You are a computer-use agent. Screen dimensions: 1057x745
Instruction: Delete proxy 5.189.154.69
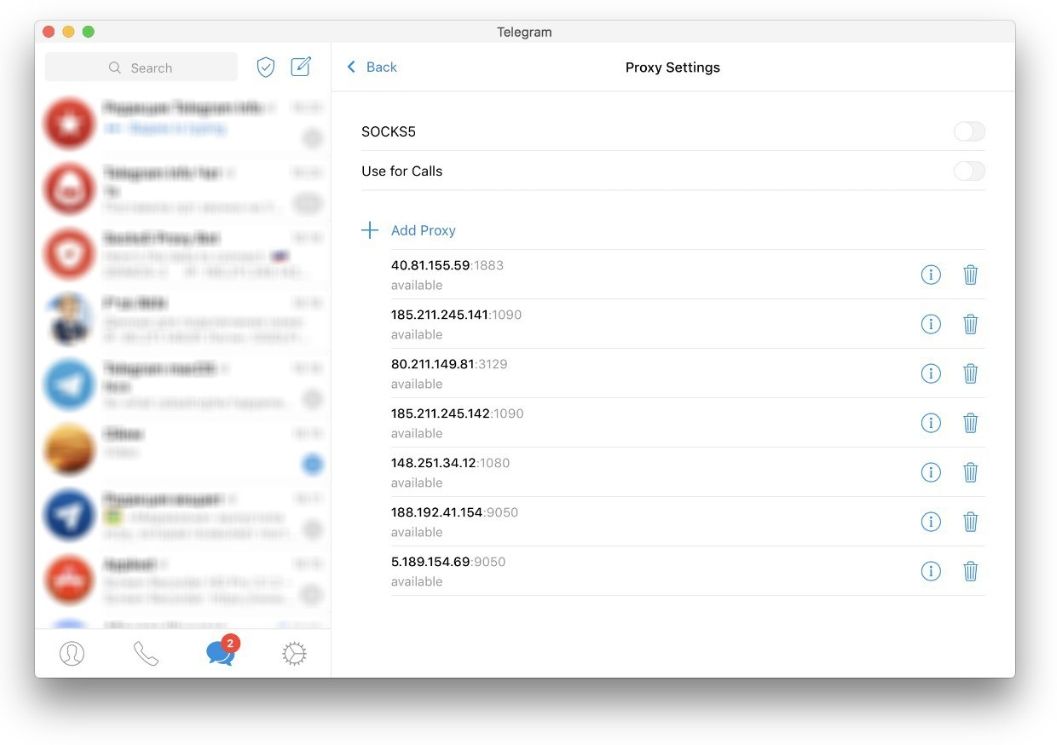[970, 571]
